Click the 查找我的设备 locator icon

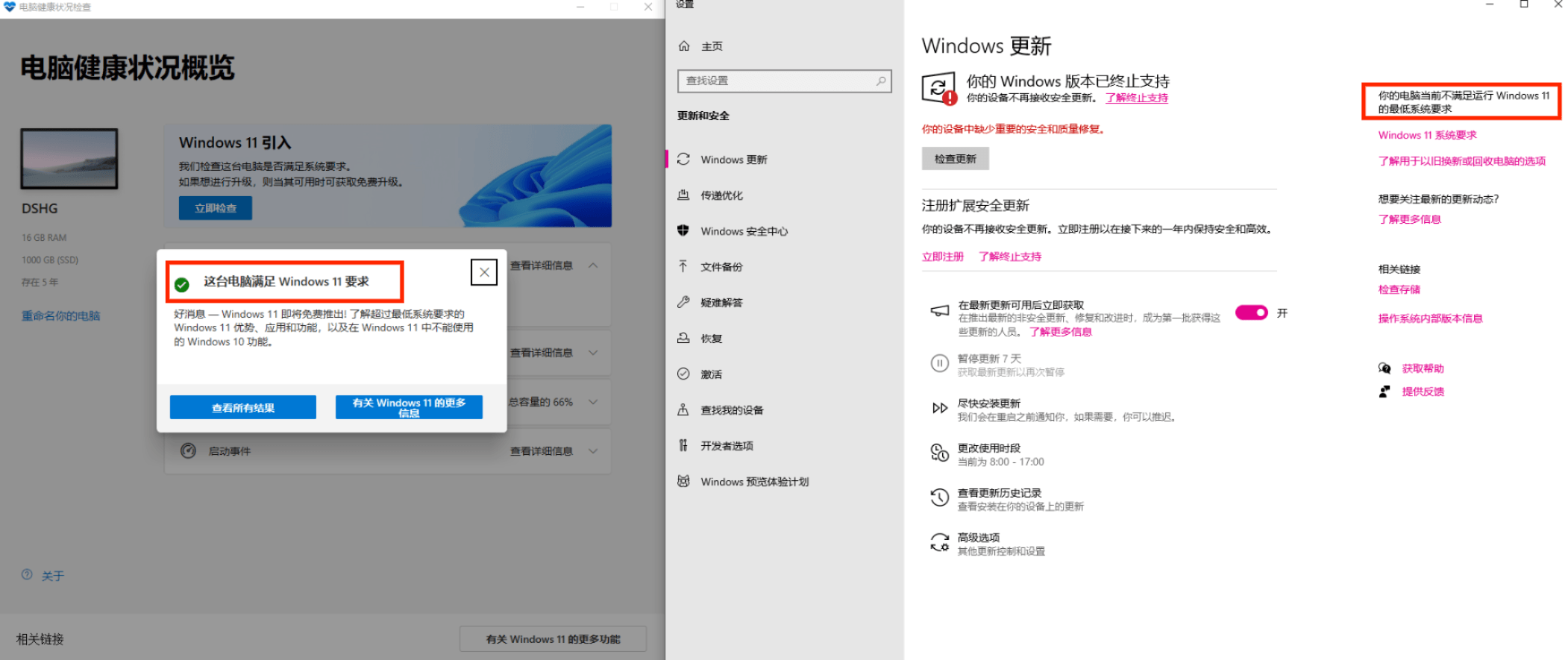683,409
